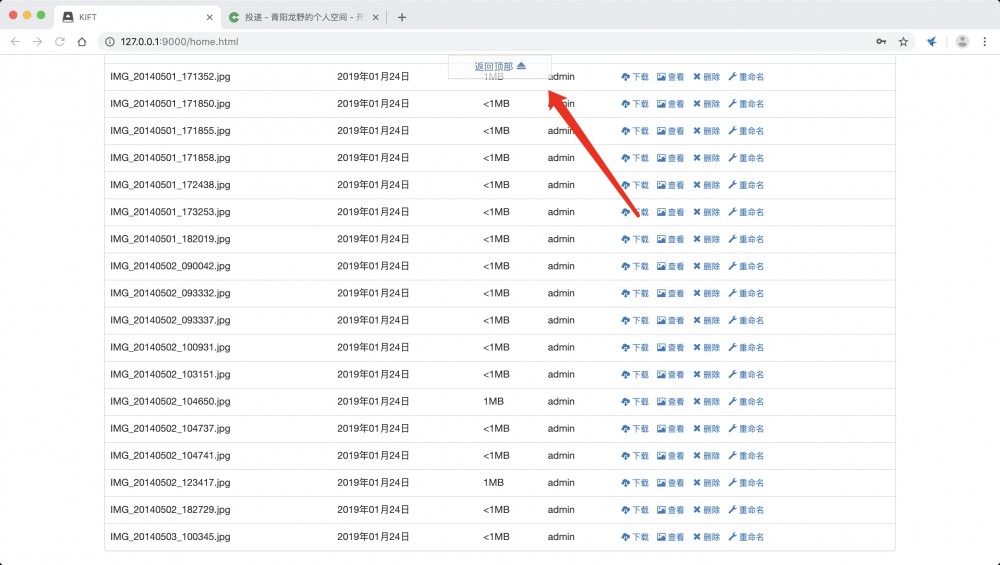The image size is (1000, 565).
Task: Open a new browser tab
Action: click(402, 17)
